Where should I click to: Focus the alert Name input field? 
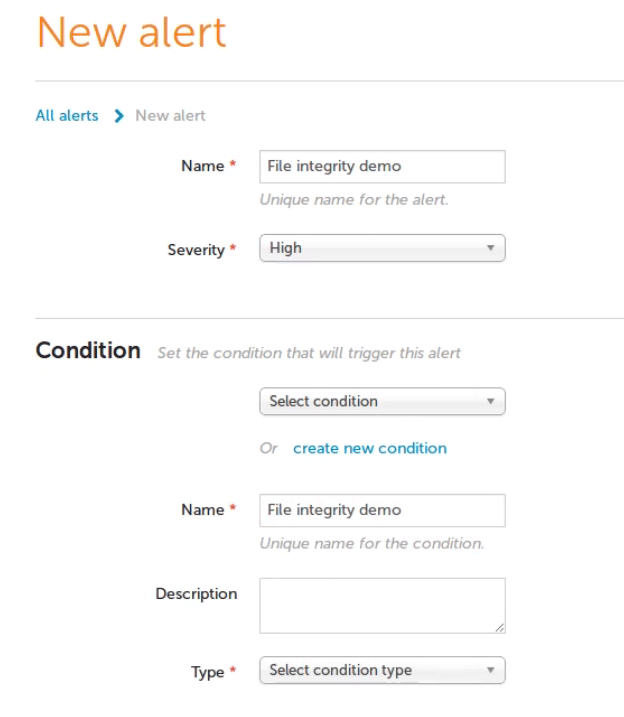(382, 167)
